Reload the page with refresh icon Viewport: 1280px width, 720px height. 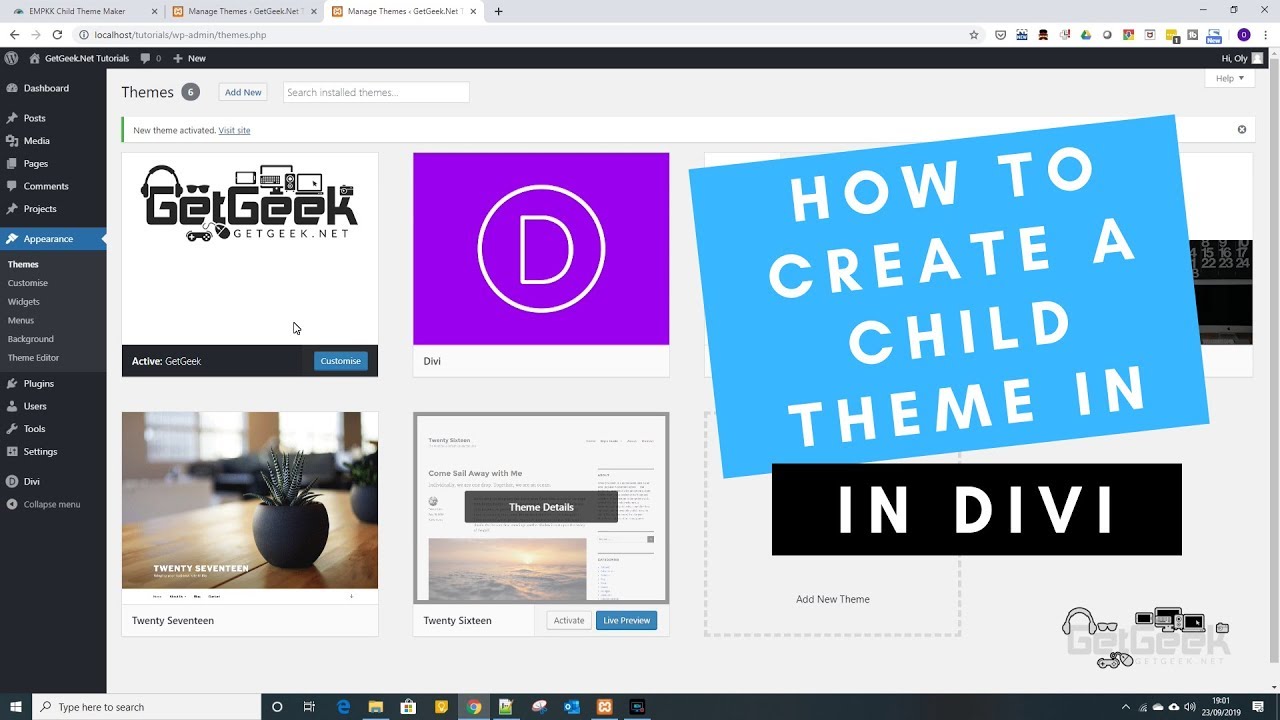pyautogui.click(x=57, y=34)
